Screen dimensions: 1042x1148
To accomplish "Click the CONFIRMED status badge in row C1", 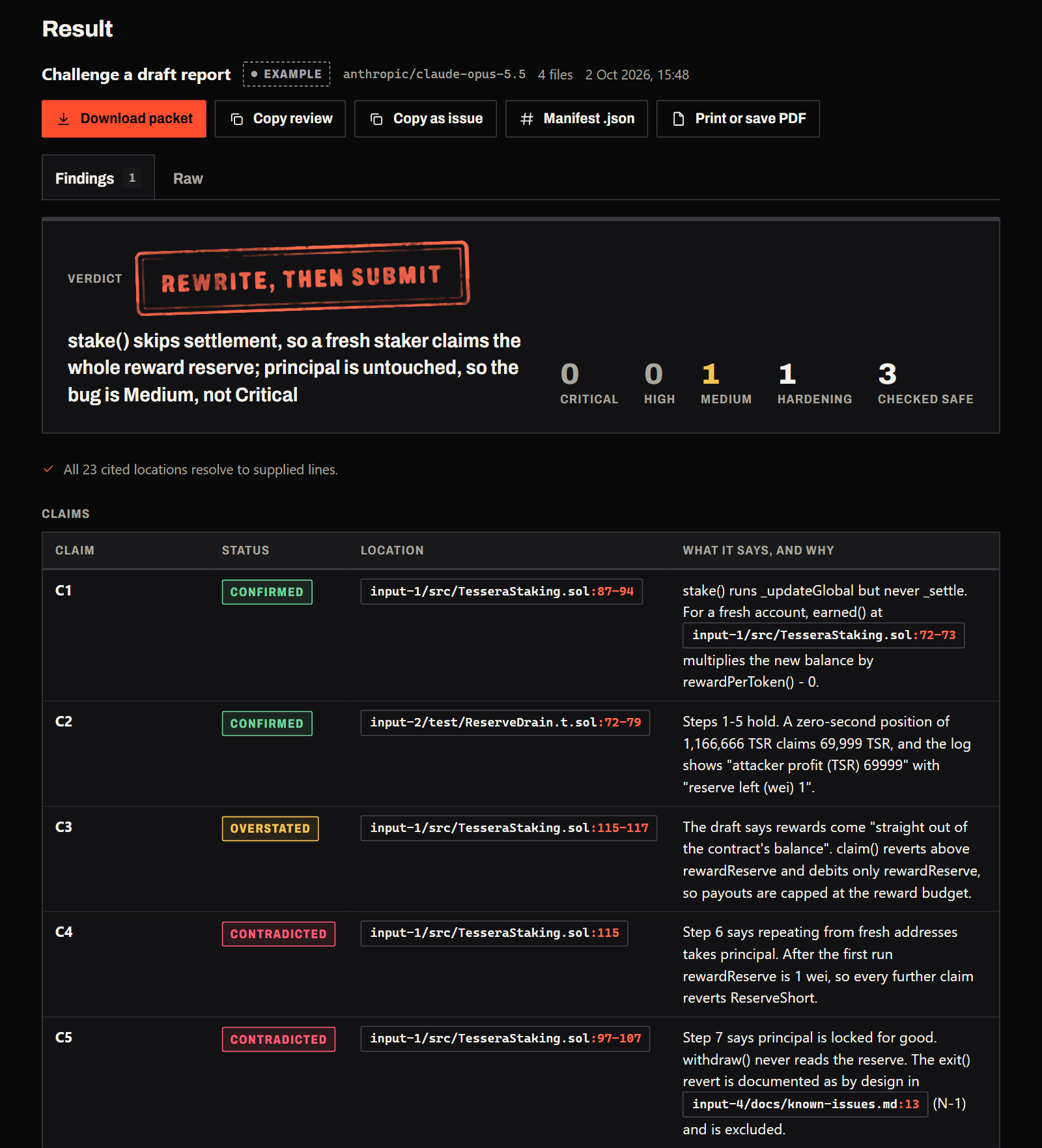I will coord(267,592).
